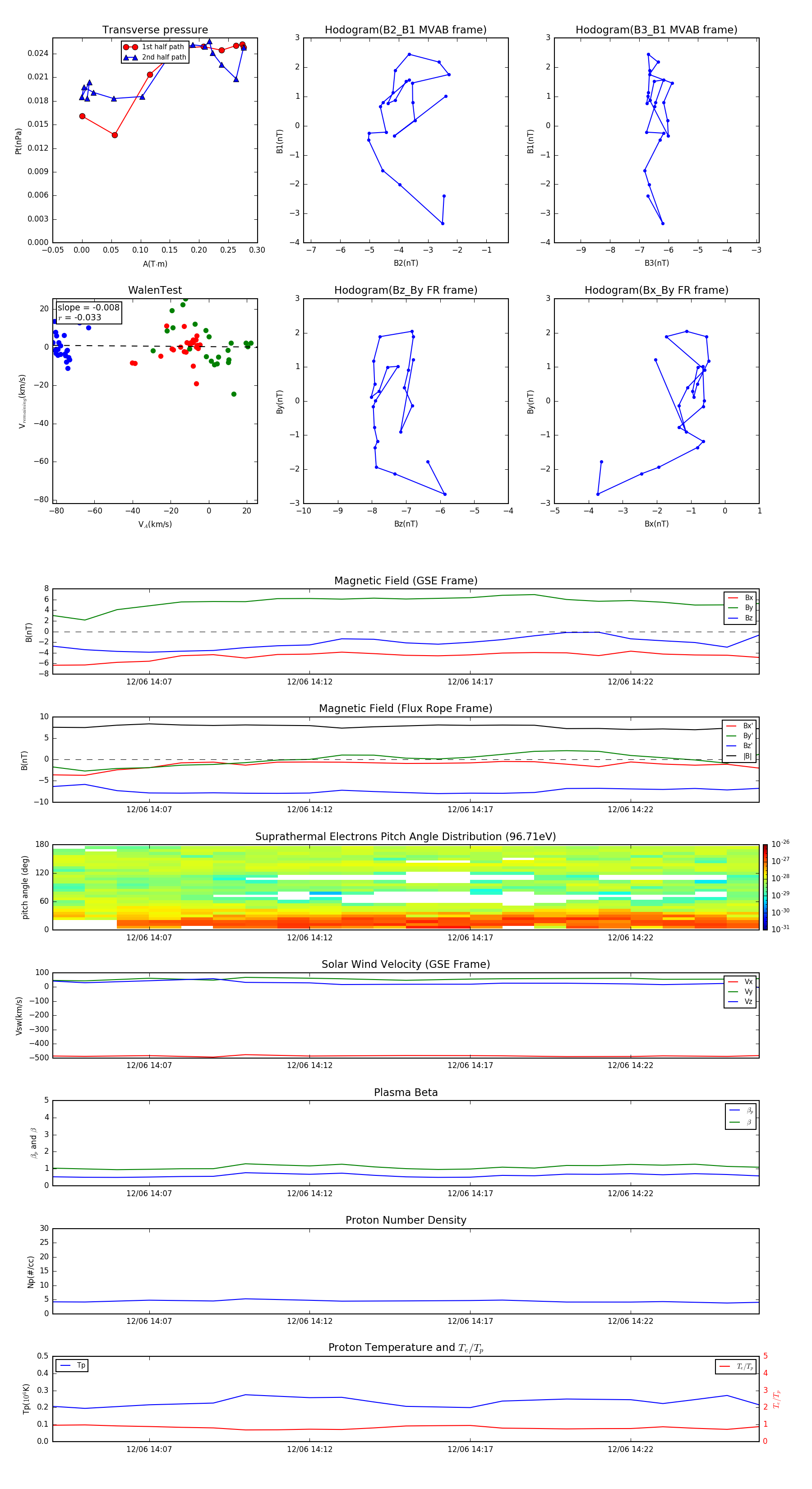The height and width of the screenshot is (1489, 812).
Task: Click the 'Tp(10^6K)' y-axis label
Action: (x=26, y=1399)
